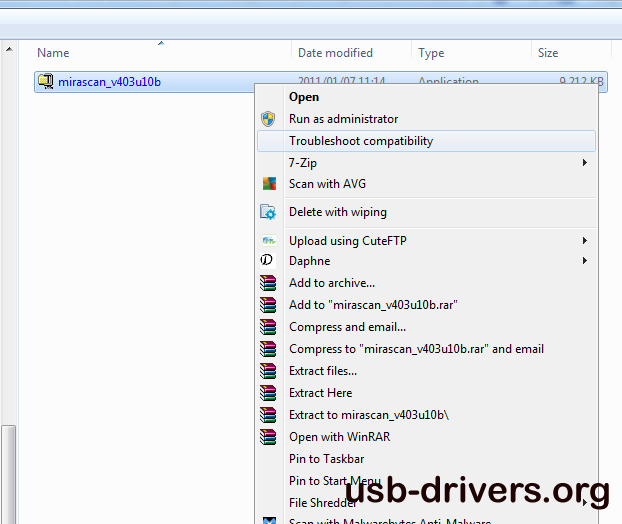Viewport: 622px width, 524px height.
Task: Select the mirascan_v403u10b file name
Action: pos(109,82)
